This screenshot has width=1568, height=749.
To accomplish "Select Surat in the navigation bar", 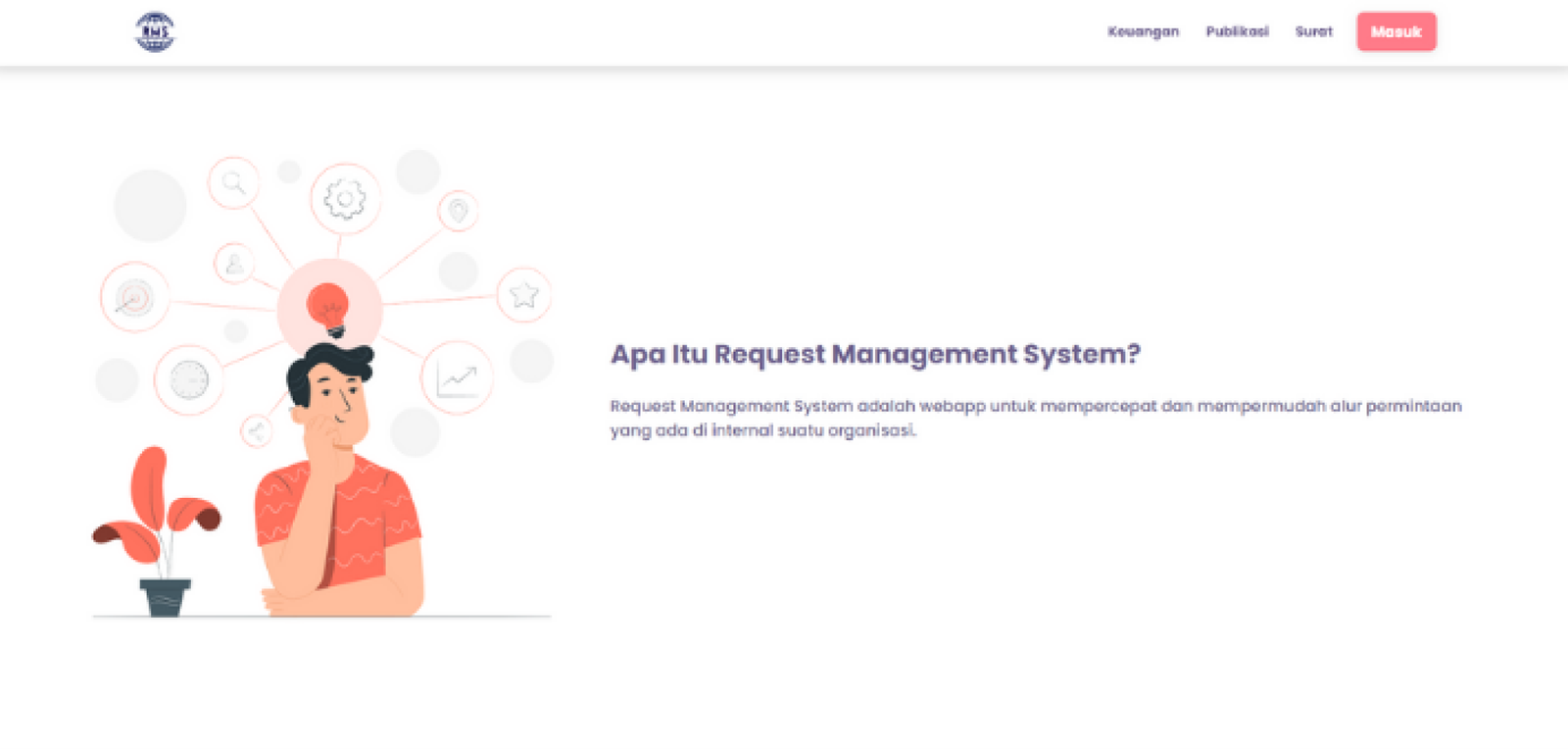I will click(x=1313, y=31).
